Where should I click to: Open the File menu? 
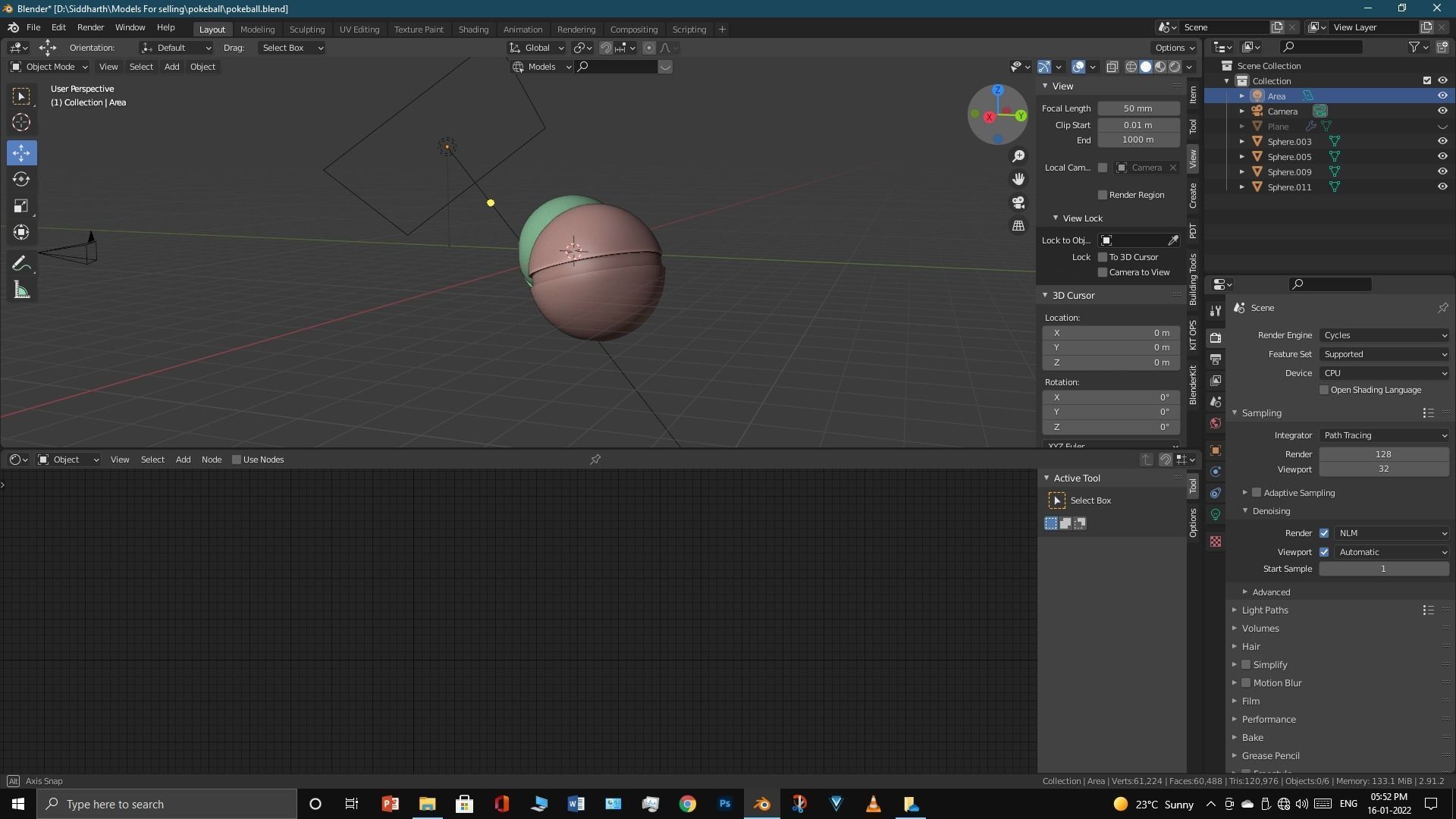pyautogui.click(x=33, y=27)
